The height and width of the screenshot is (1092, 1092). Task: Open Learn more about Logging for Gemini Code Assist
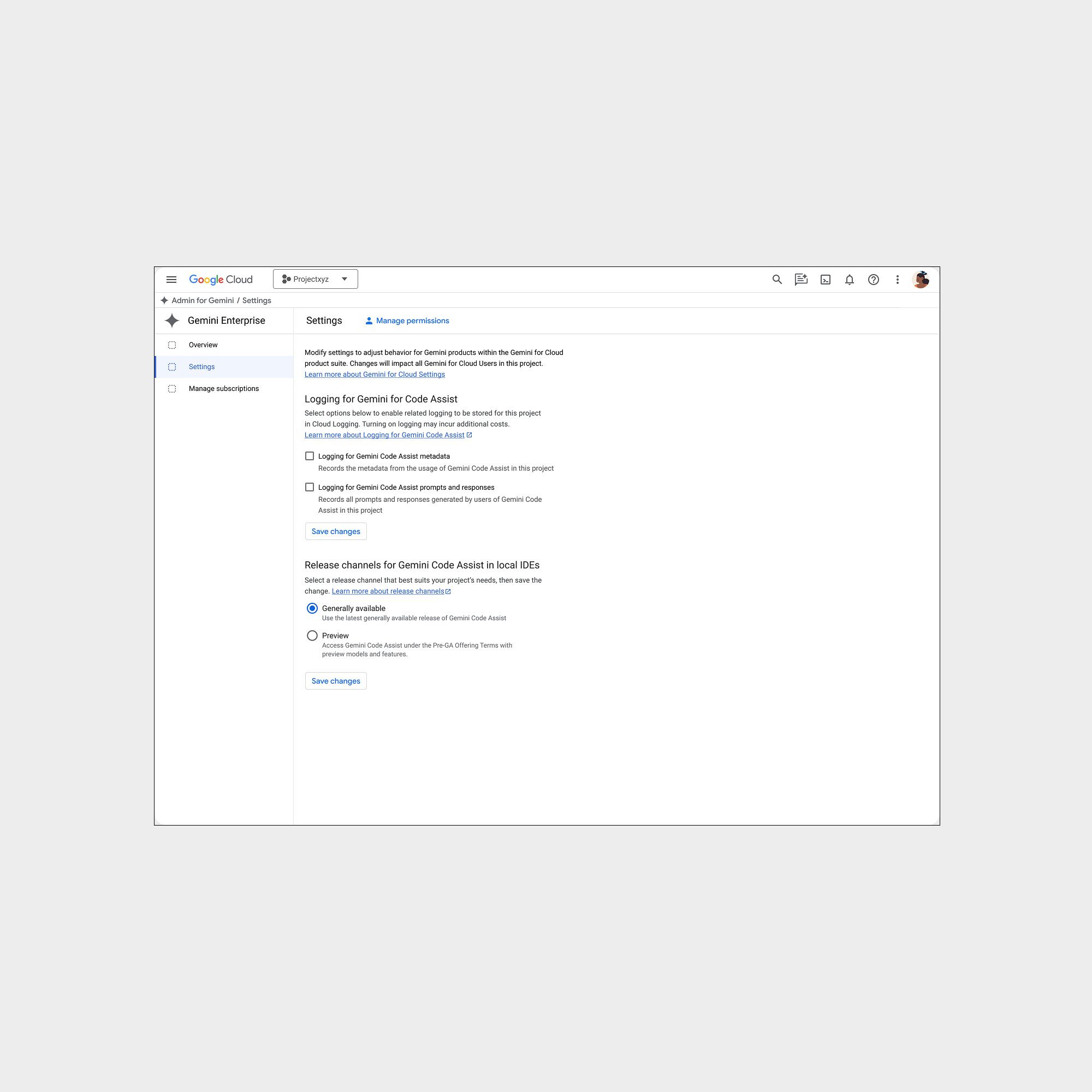pyautogui.click(x=384, y=435)
